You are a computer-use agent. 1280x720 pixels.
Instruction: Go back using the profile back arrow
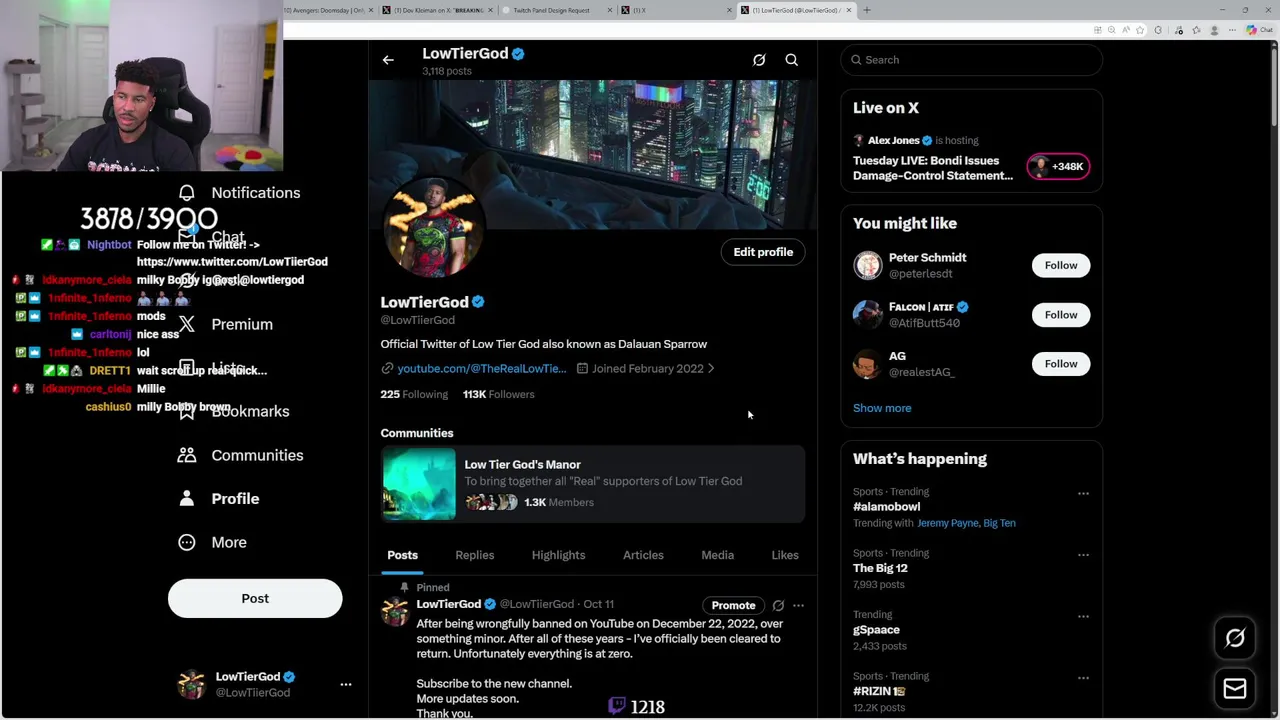point(388,60)
